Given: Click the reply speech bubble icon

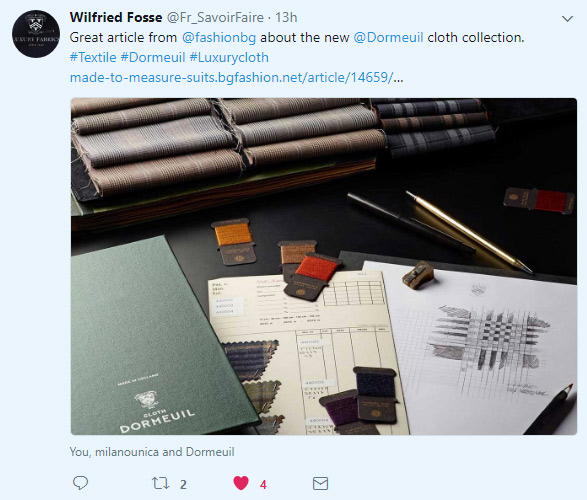Looking at the screenshot, I should (x=80, y=483).
